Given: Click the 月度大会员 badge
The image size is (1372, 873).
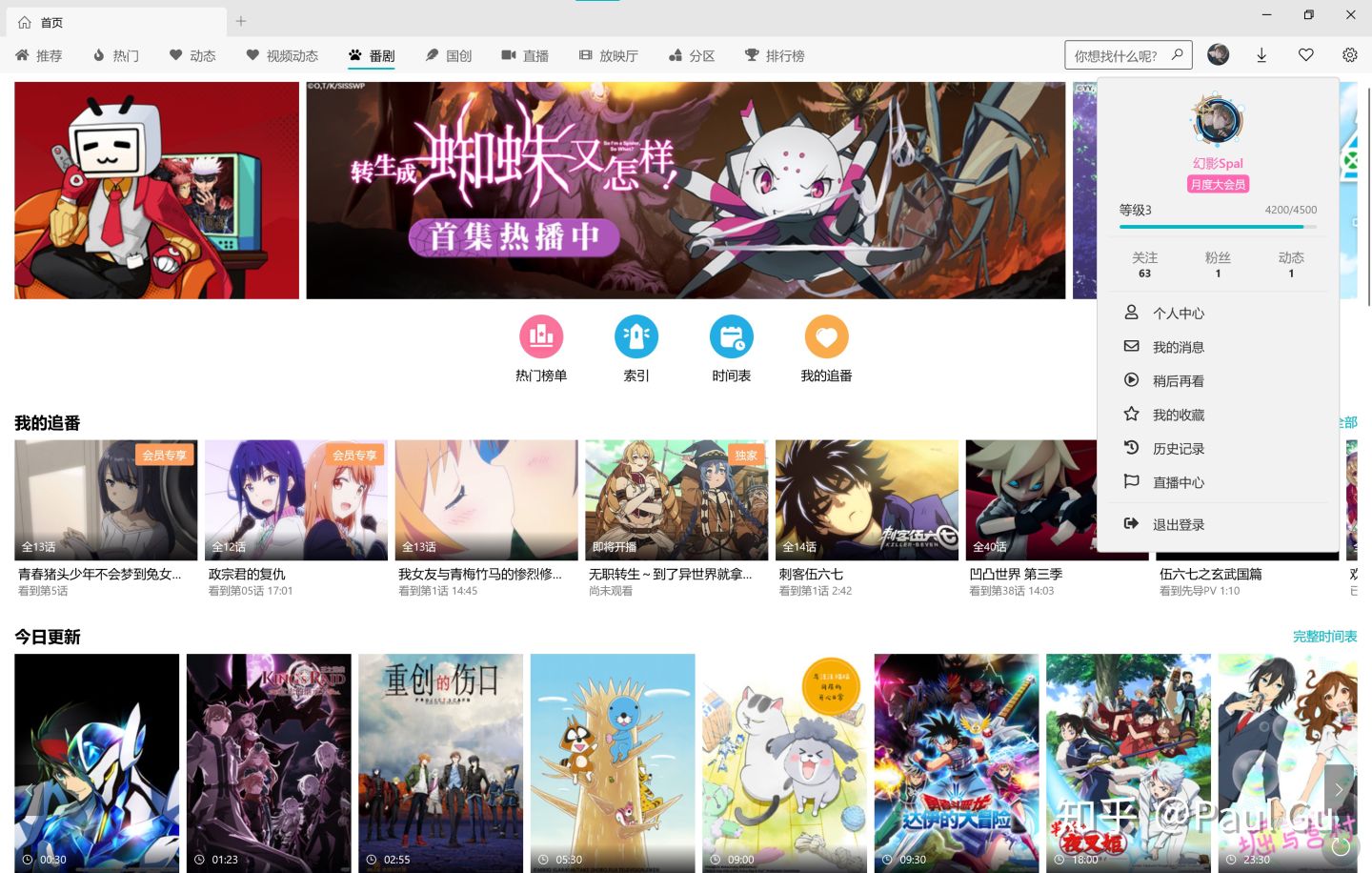Looking at the screenshot, I should click(x=1218, y=184).
